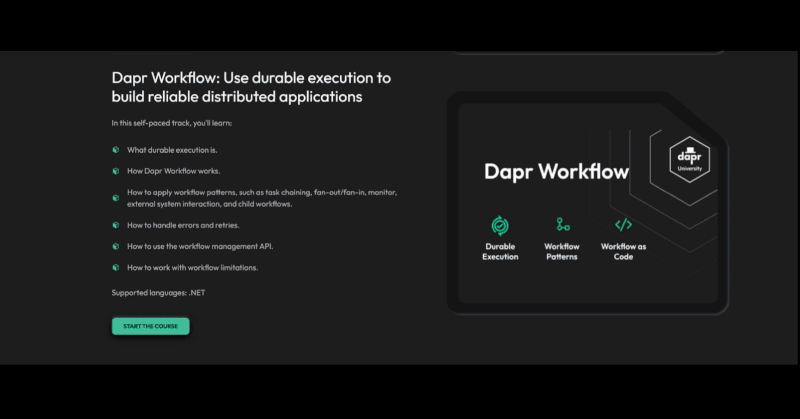Click the Durable Execution icon

500,226
